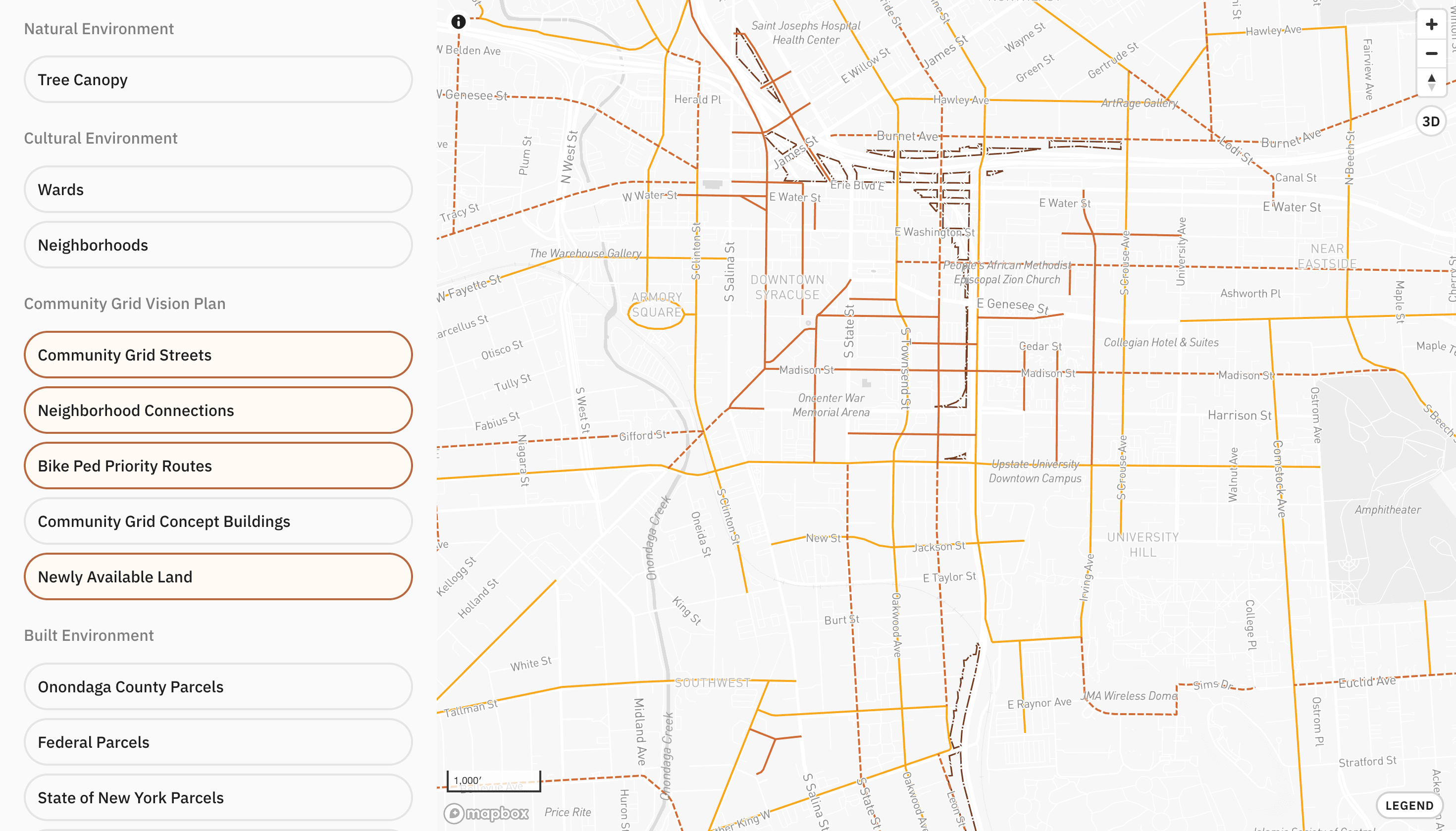
Task: Open the map LEGEND
Action: (1409, 805)
